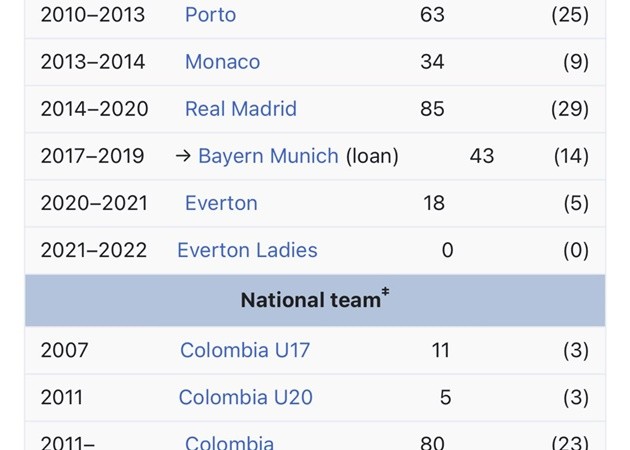Screen dimensions: 630x450
Task: Visit the Colombia U20 team link
Action: pyautogui.click(x=245, y=397)
